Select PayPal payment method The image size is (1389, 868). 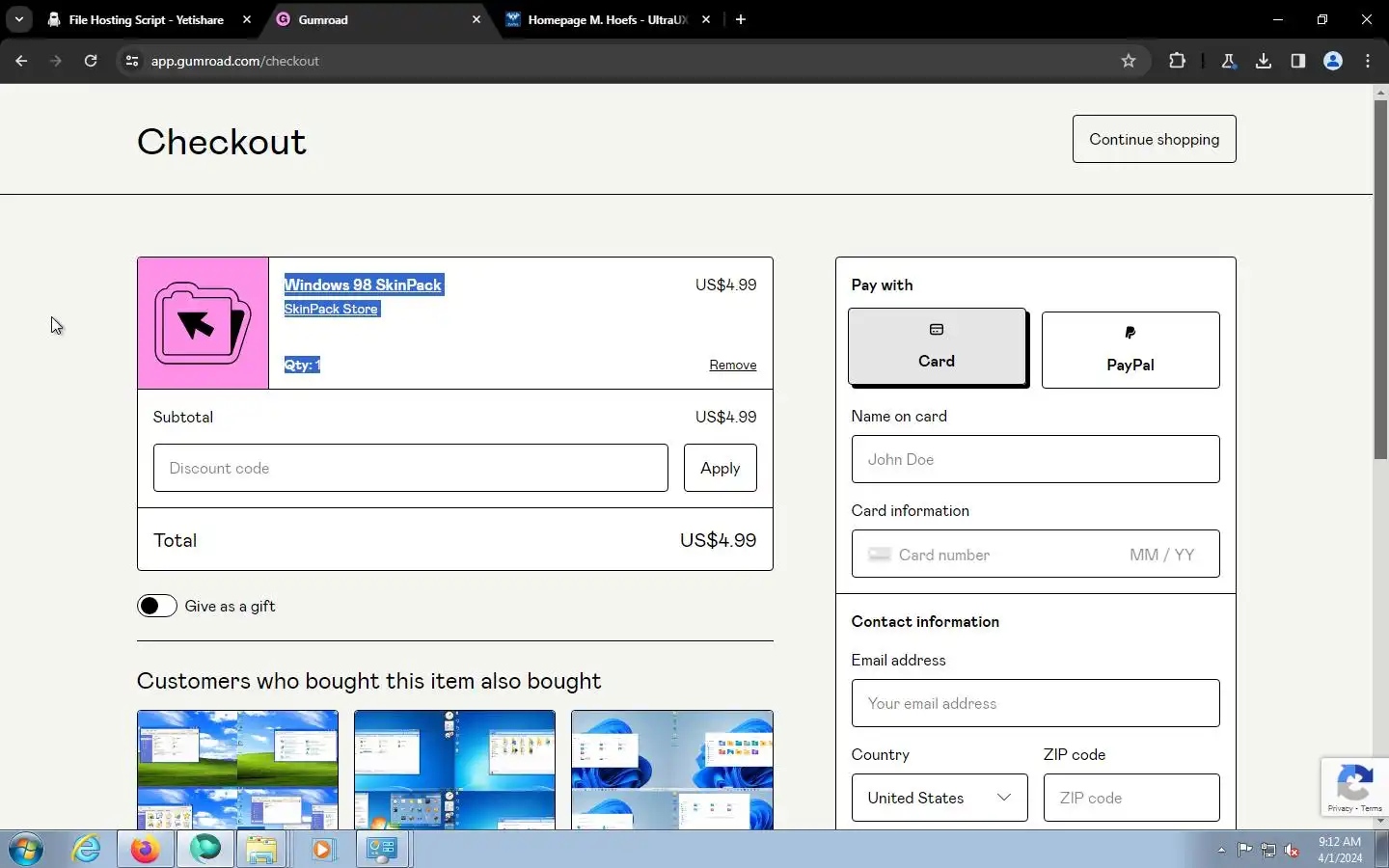point(1130,350)
